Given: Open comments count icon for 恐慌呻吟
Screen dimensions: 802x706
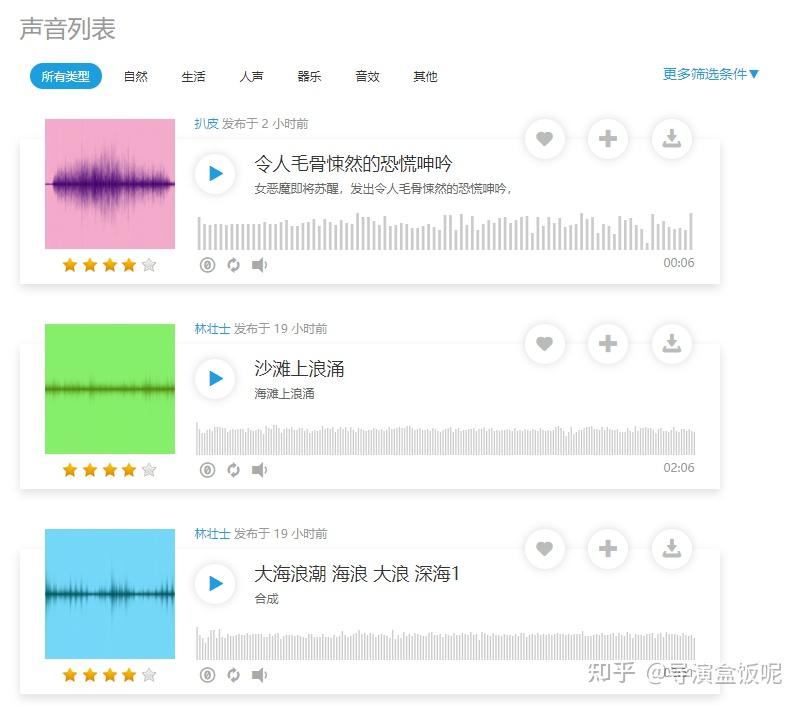Looking at the screenshot, I should (x=208, y=264).
